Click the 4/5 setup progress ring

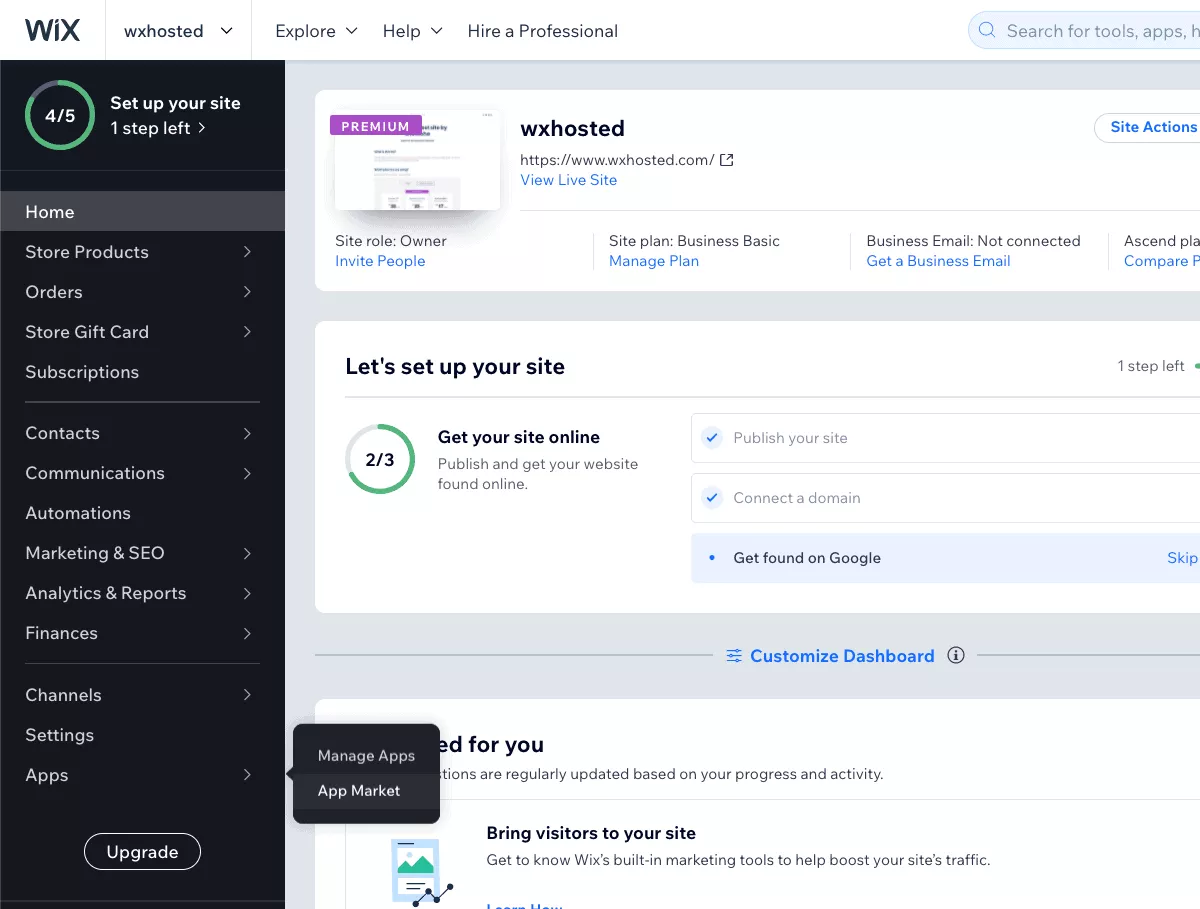pos(60,116)
